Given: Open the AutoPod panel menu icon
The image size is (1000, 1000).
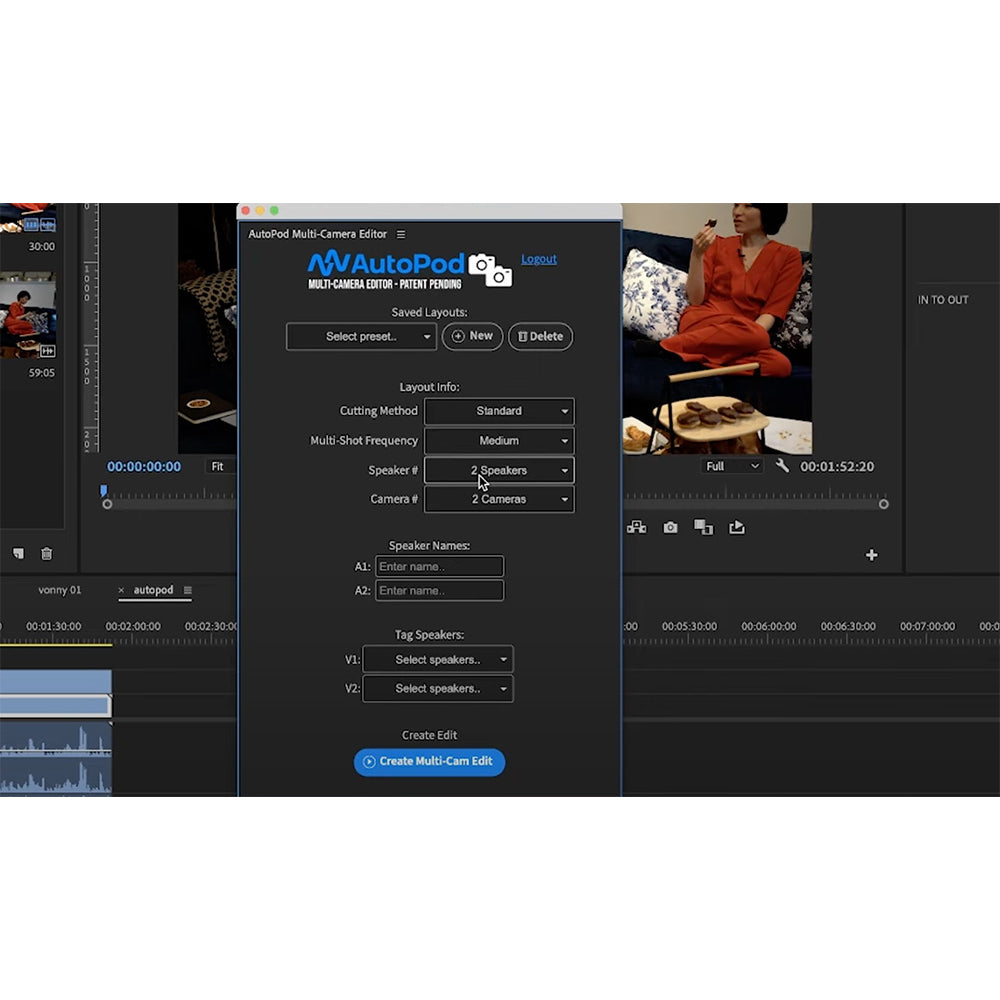Looking at the screenshot, I should 400,234.
